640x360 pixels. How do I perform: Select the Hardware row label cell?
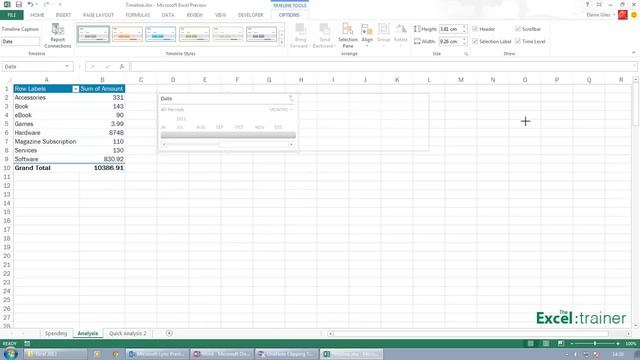[x=46, y=133]
